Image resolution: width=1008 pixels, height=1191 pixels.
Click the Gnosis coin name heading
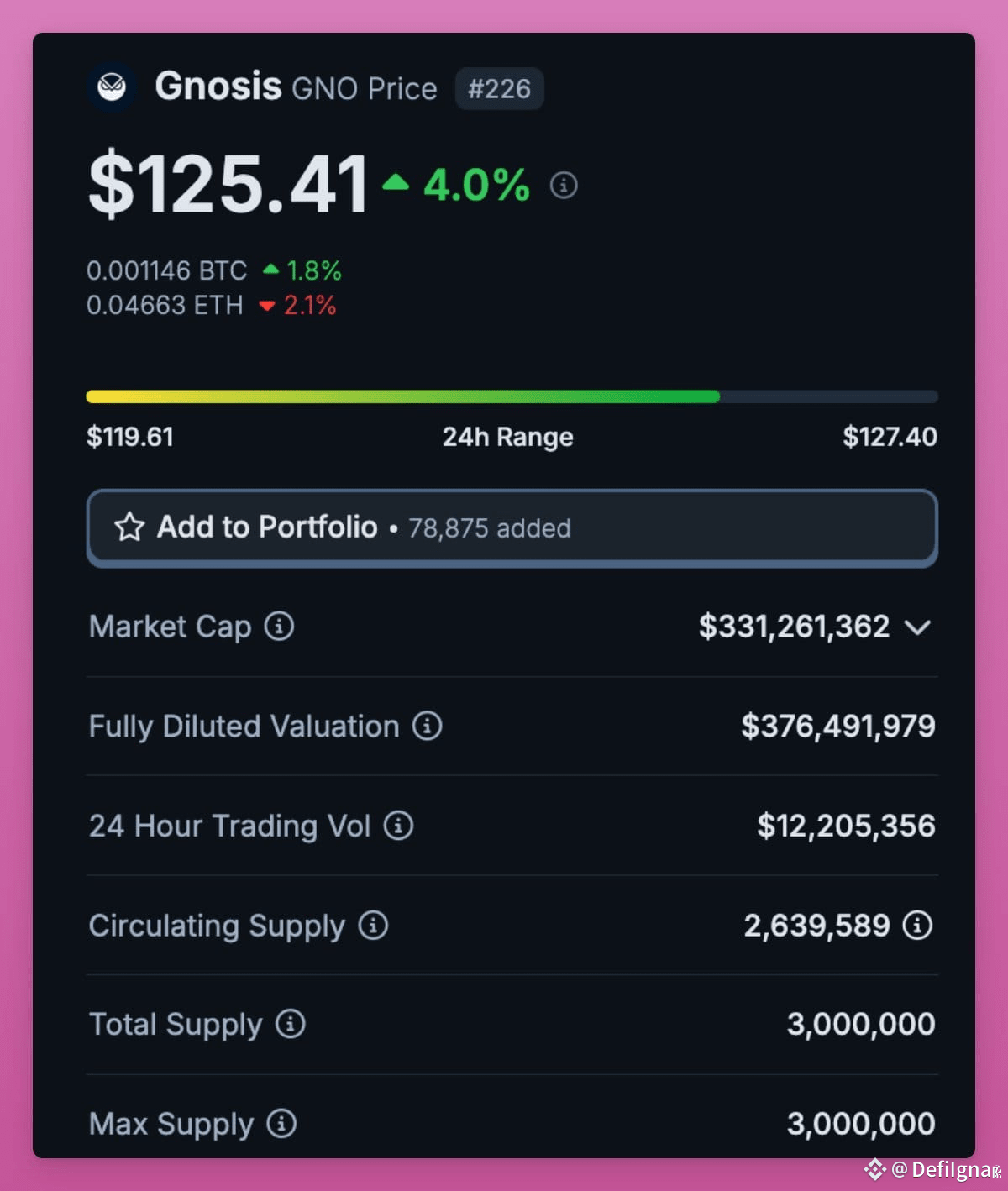point(218,86)
